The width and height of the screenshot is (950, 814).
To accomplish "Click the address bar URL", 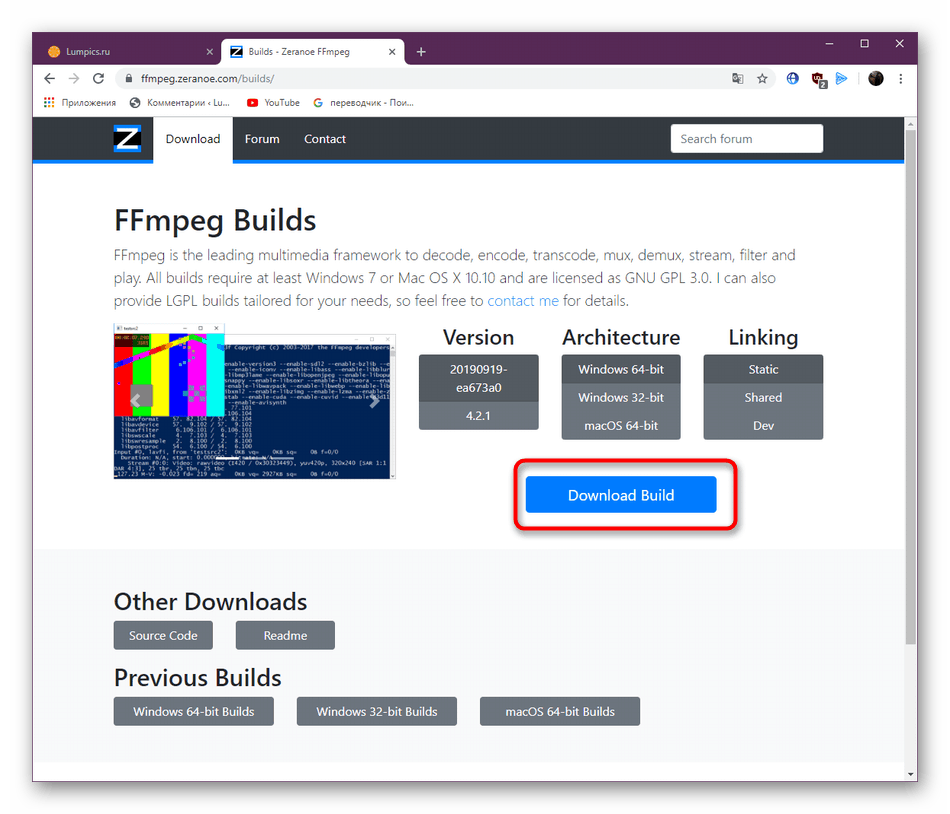I will pyautogui.click(x=207, y=78).
